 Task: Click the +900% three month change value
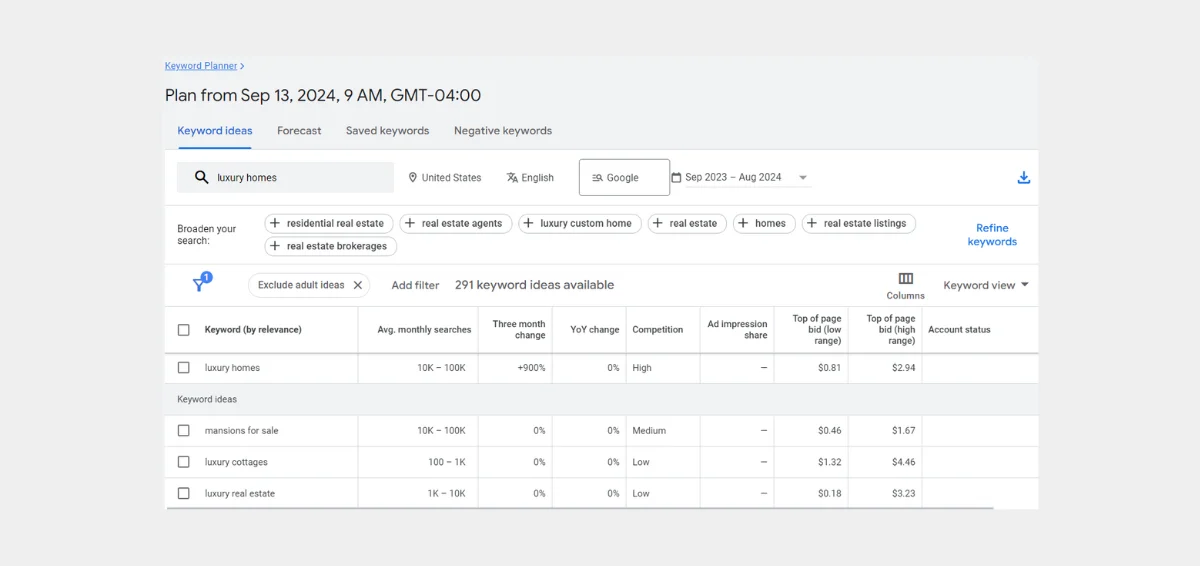[531, 368]
